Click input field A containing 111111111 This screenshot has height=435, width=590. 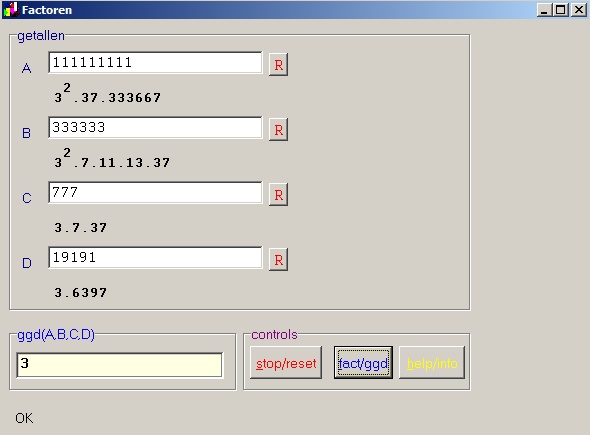(x=155, y=62)
